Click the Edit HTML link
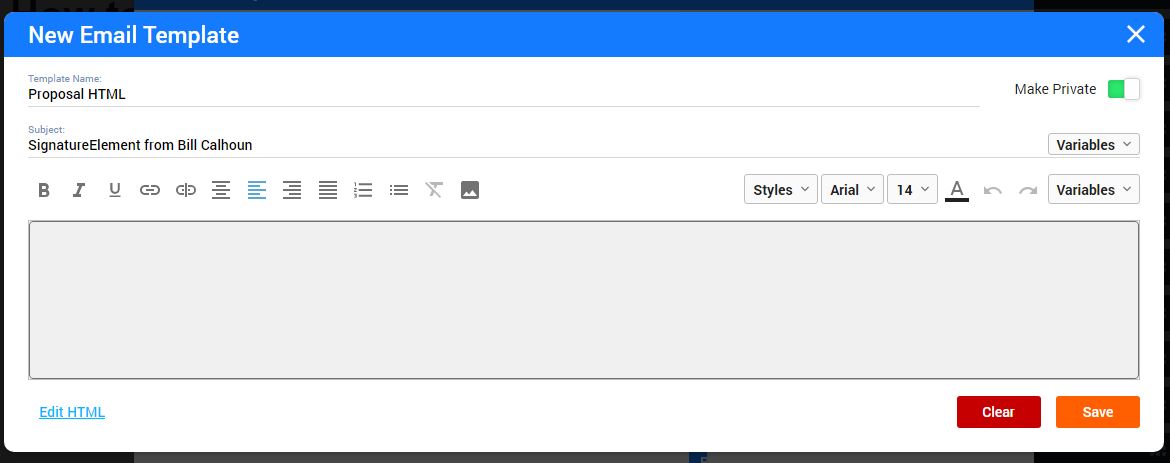This screenshot has height=463, width=1170. click(x=72, y=412)
